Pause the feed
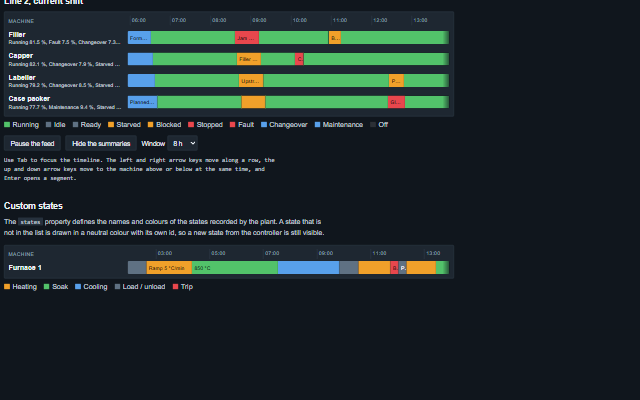 click(x=32, y=143)
